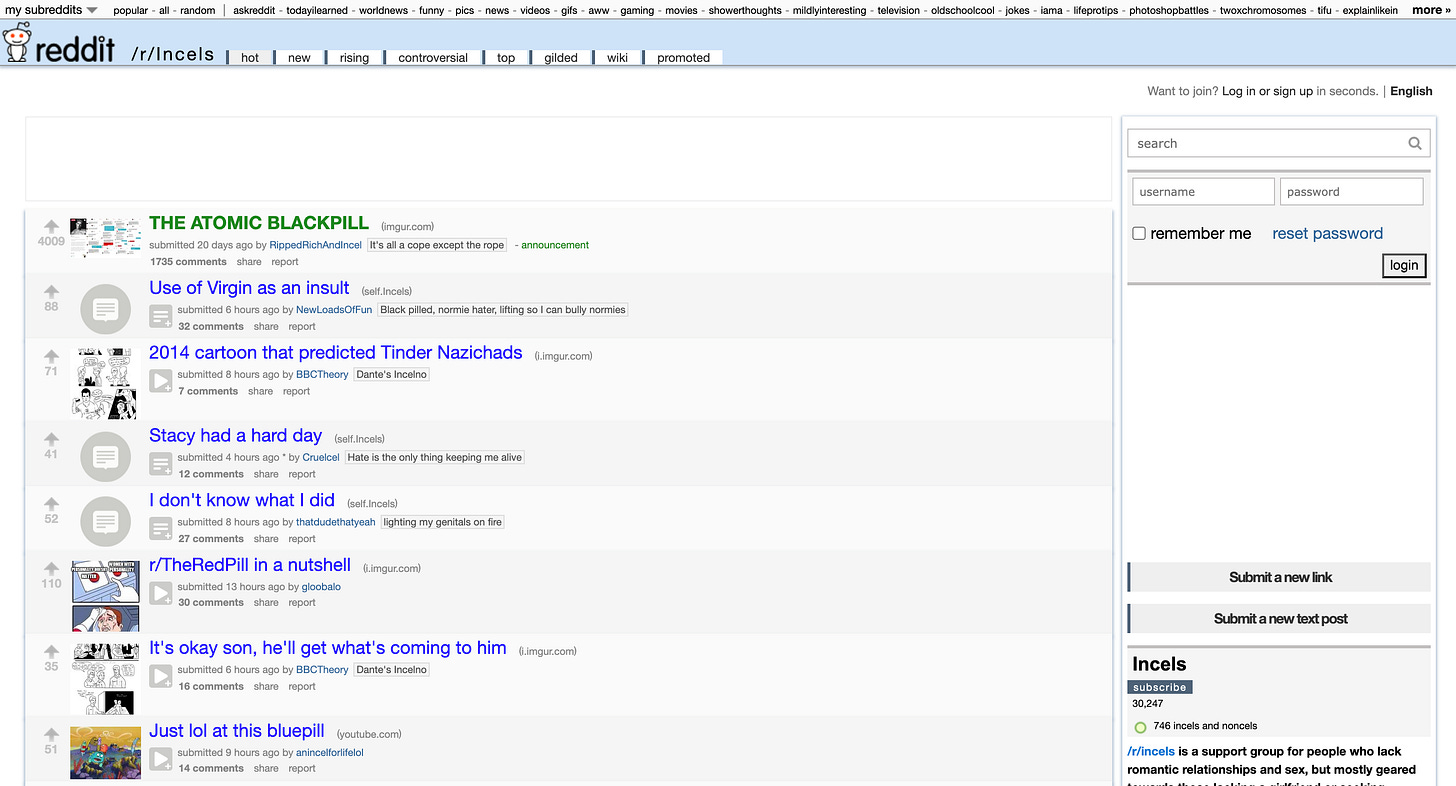Open user 'RippedRichAndIncel' profile

coord(315,245)
